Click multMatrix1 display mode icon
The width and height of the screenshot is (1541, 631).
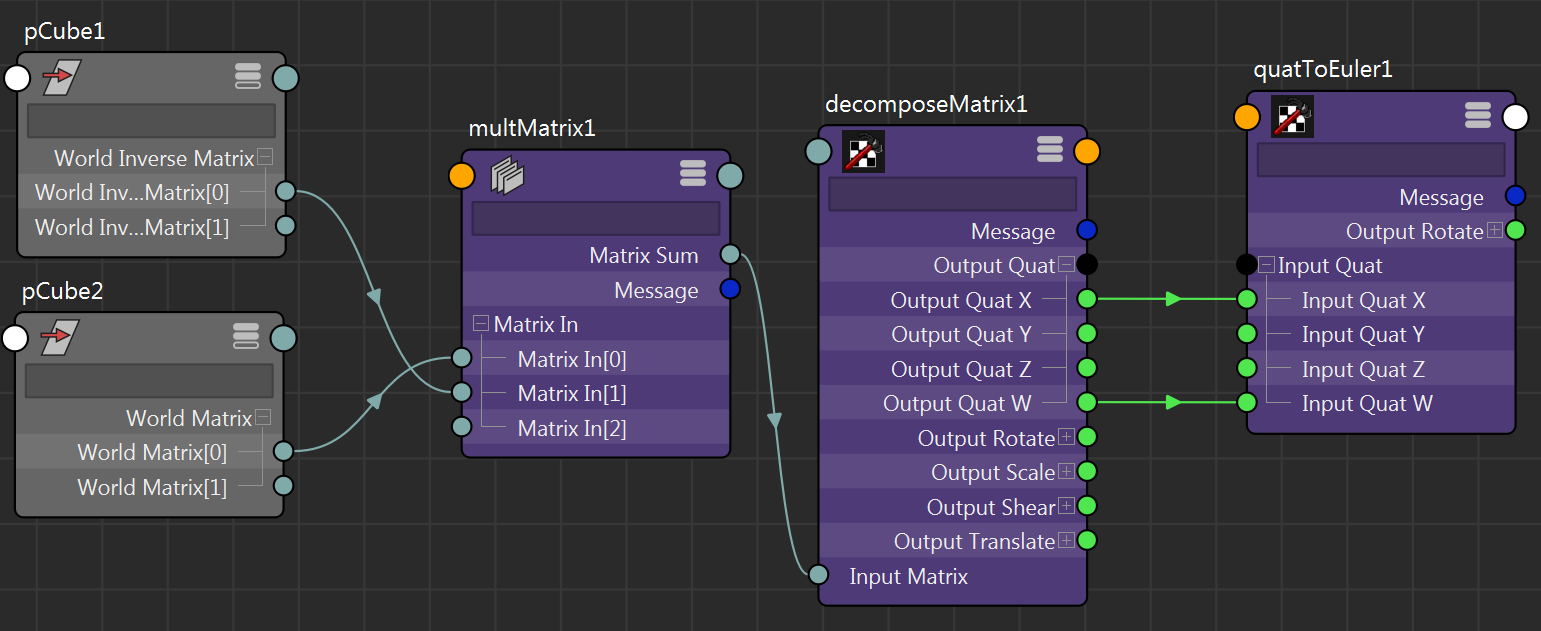(693, 172)
